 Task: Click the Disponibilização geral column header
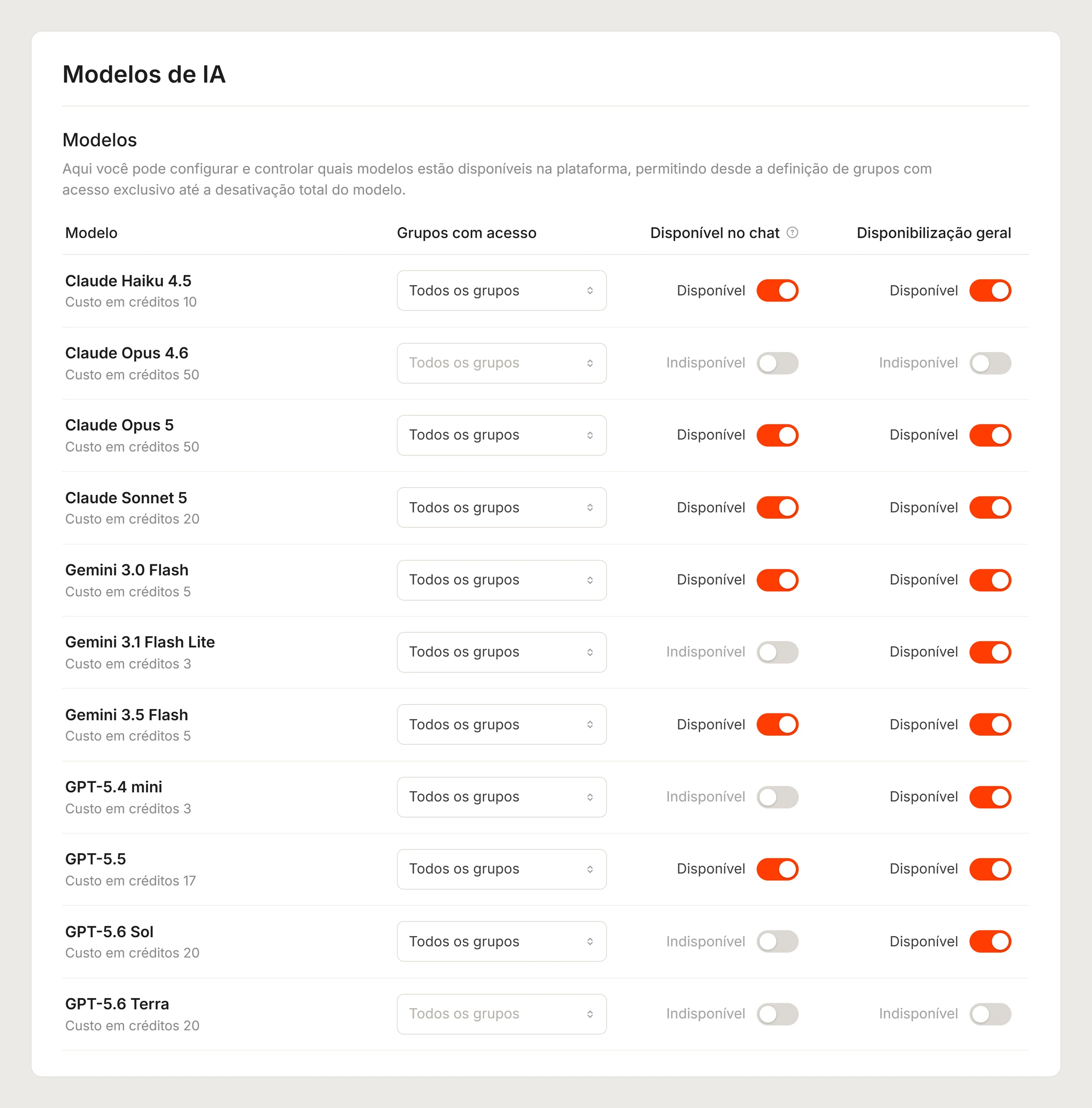point(934,233)
